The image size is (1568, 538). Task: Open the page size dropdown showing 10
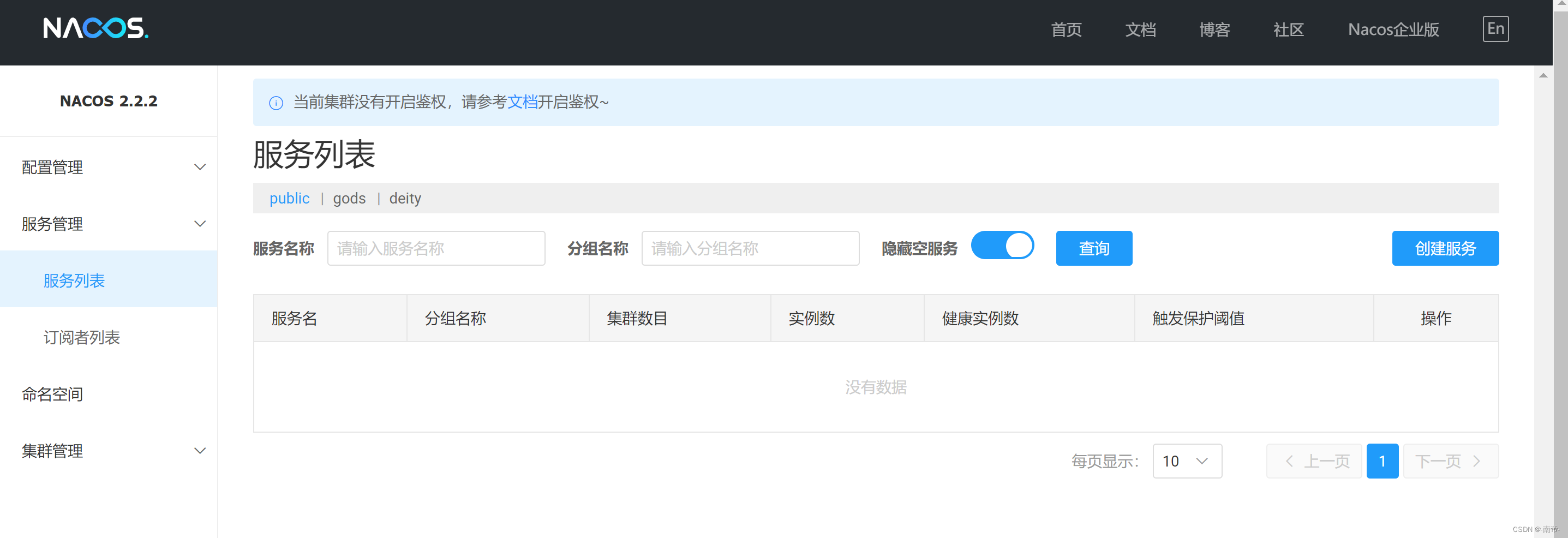pos(1187,461)
